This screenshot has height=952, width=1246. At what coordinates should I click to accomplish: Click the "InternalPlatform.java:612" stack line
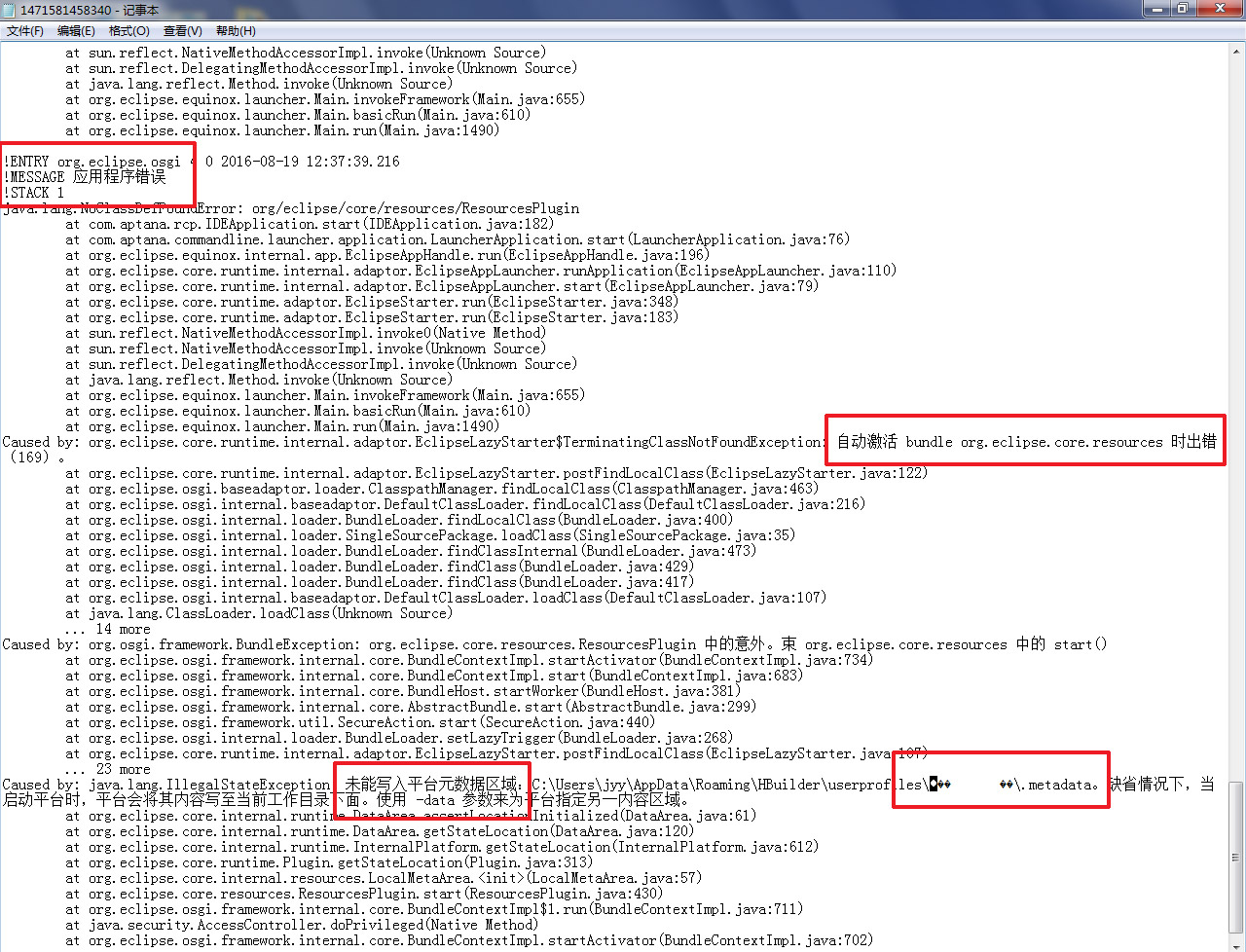(x=442, y=847)
